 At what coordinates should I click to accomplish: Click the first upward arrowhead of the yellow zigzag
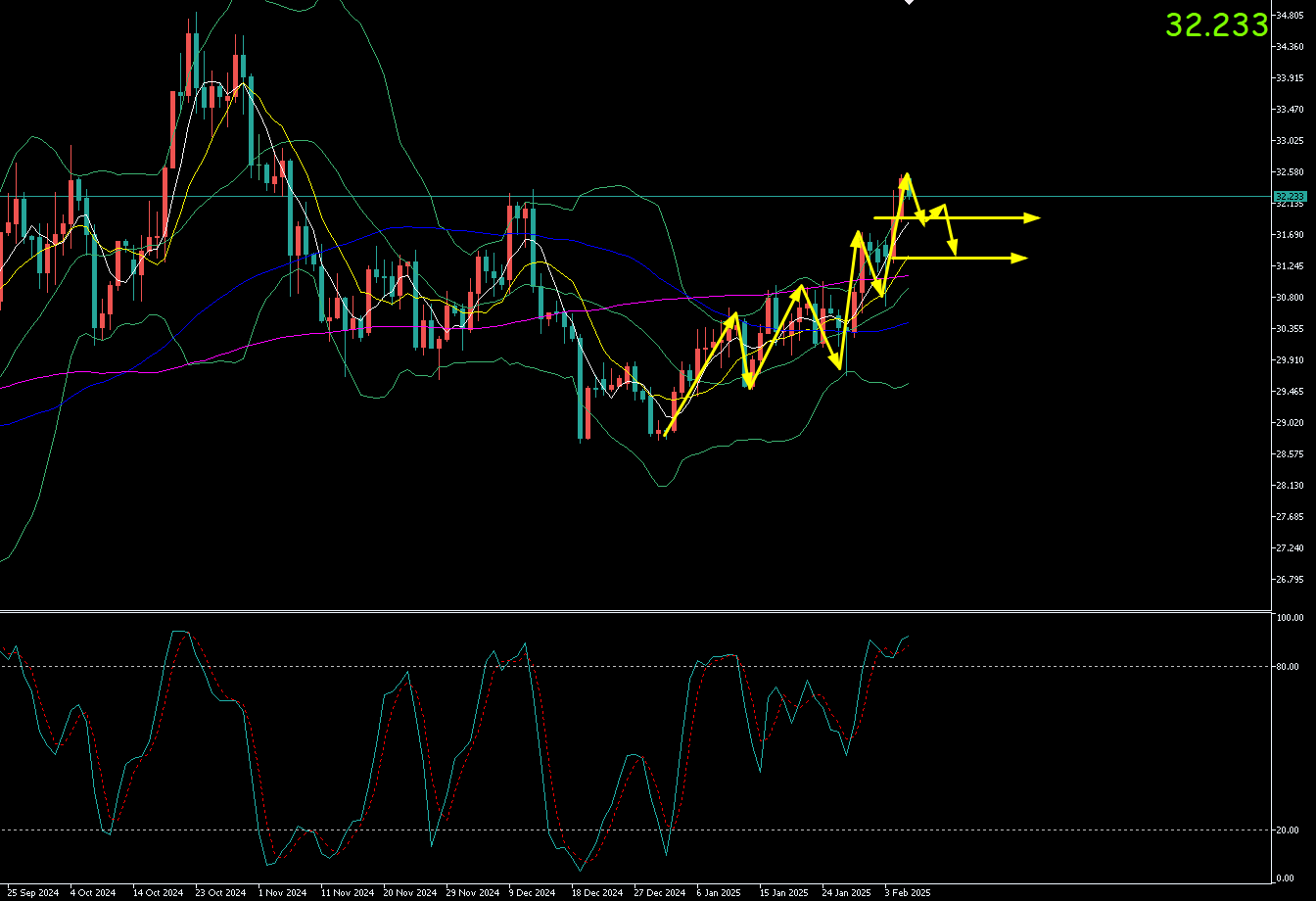pyautogui.click(x=733, y=318)
